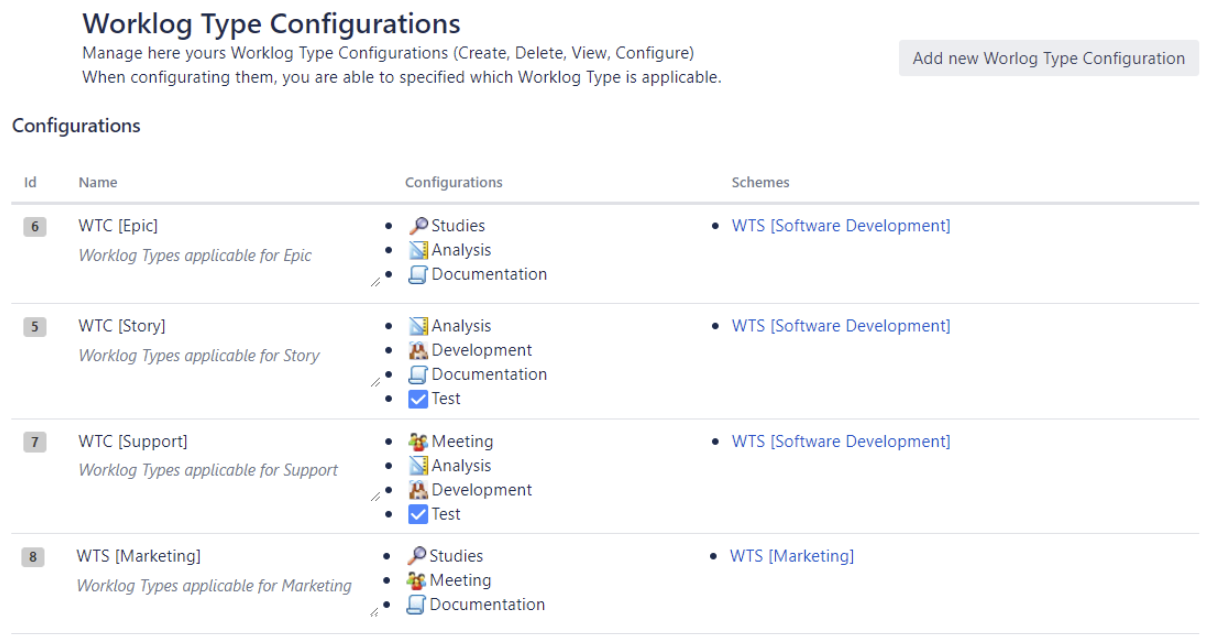The width and height of the screenshot is (1207, 635).
Task: Open WTS [Software Development] link in Support row
Action: tap(840, 441)
